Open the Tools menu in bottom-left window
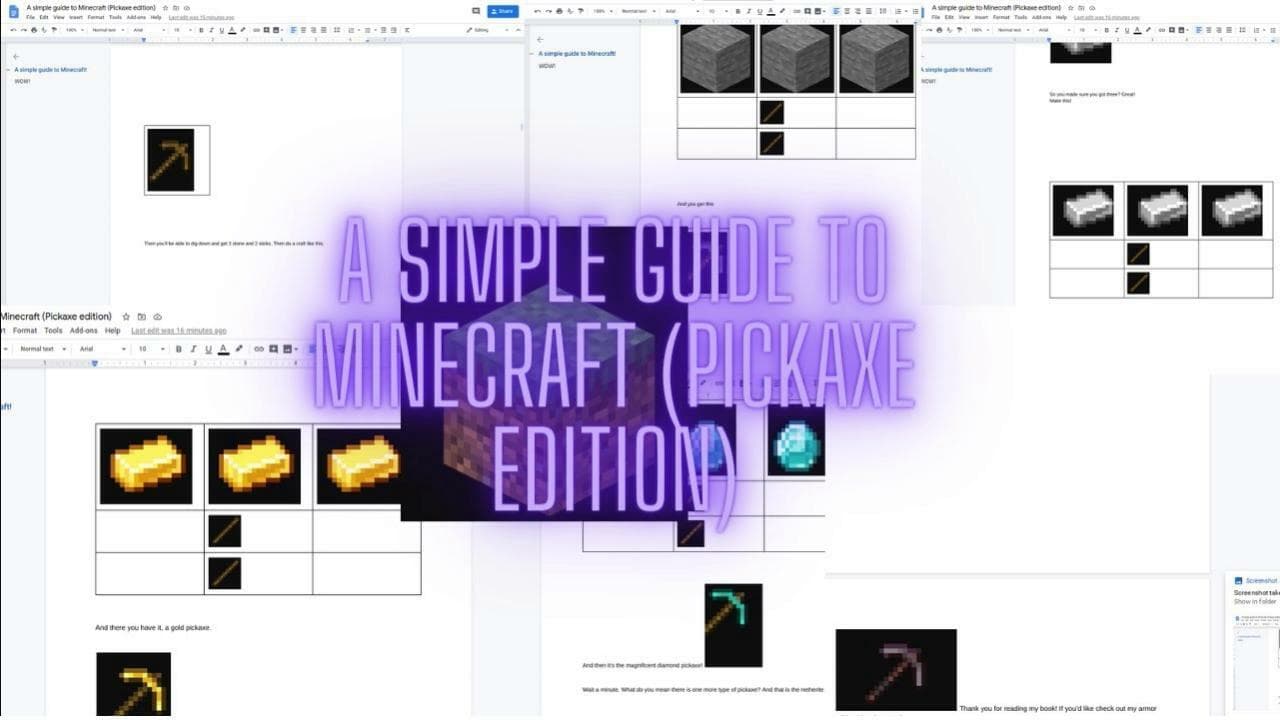This screenshot has height=720, width=1280. pyautogui.click(x=53, y=331)
